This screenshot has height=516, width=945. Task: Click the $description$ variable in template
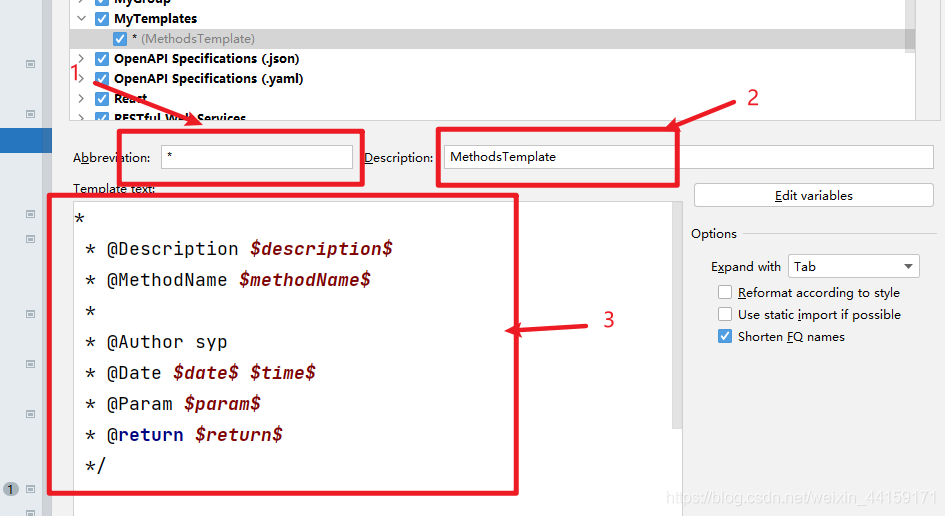(x=321, y=249)
